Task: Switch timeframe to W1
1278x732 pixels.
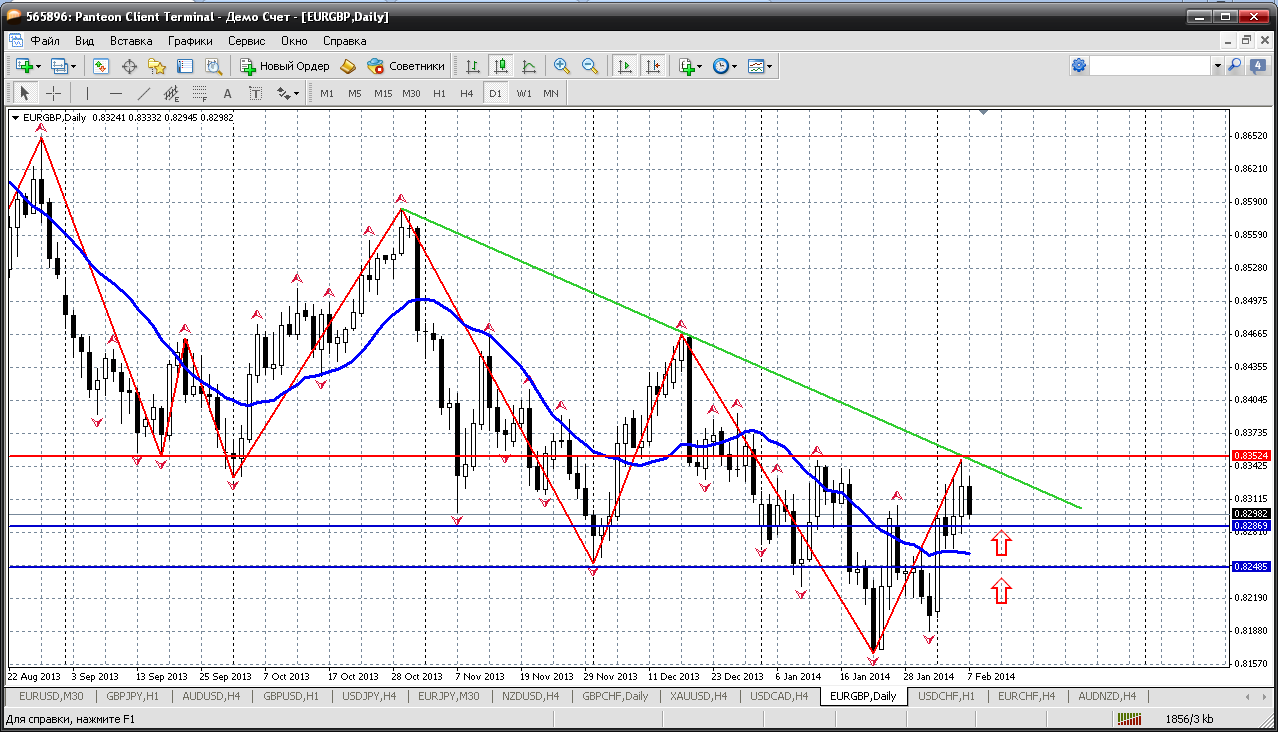Action: (x=524, y=93)
